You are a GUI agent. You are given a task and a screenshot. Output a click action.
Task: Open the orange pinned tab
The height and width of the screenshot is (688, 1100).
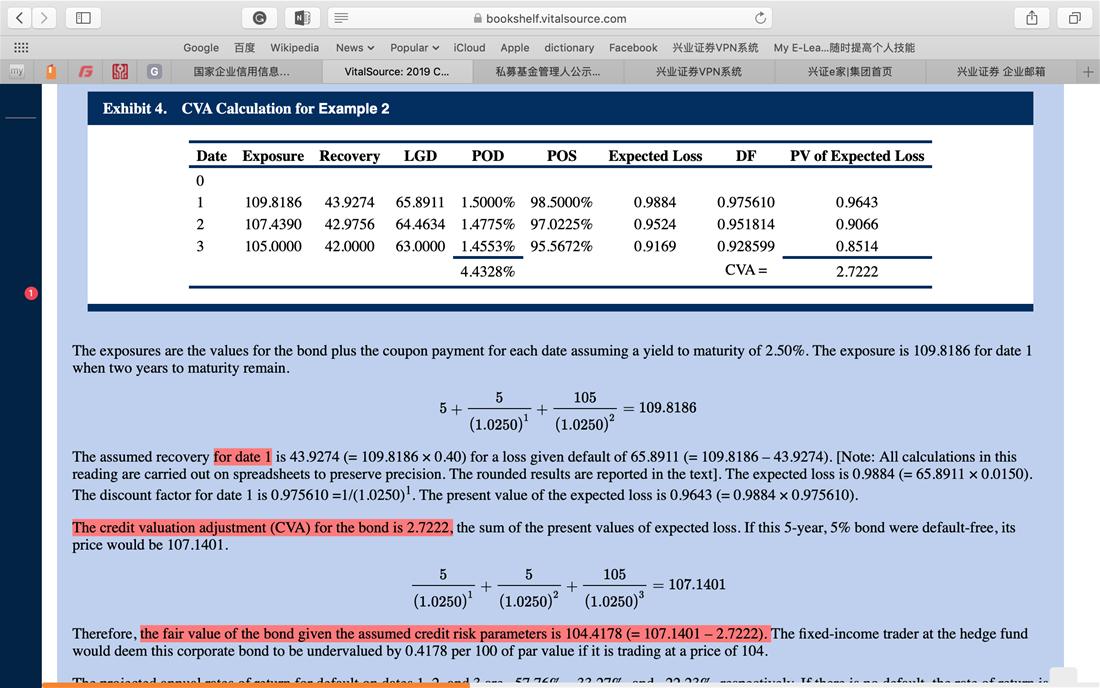click(x=51, y=72)
